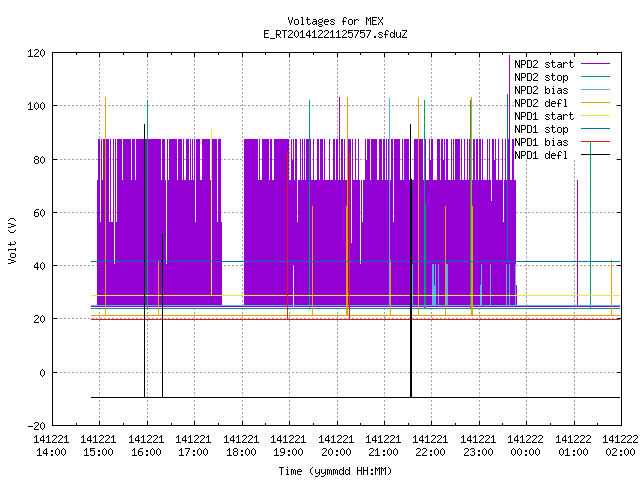Click the 141221 19:00 time axis label
This screenshot has width=640, height=480.
288,446
